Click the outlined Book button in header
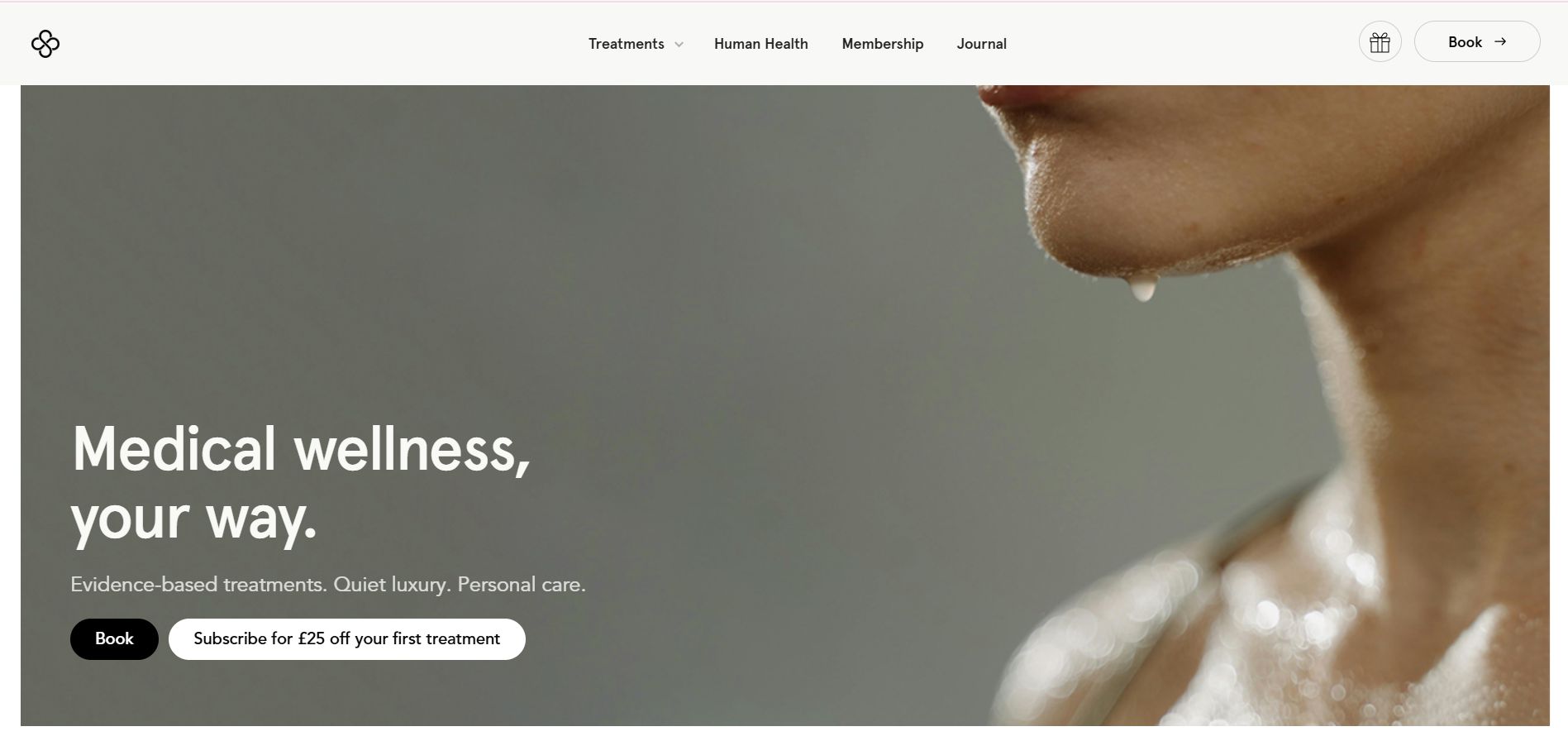 tap(1477, 41)
